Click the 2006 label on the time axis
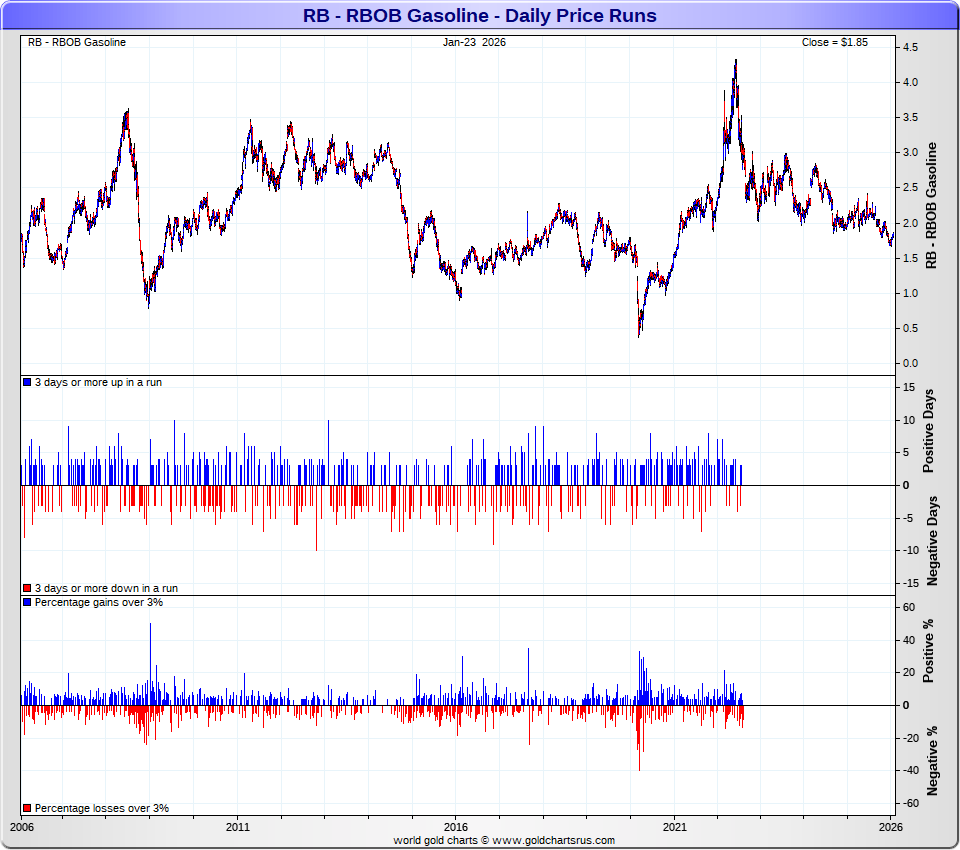Image resolution: width=960 pixels, height=850 pixels. 21,827
